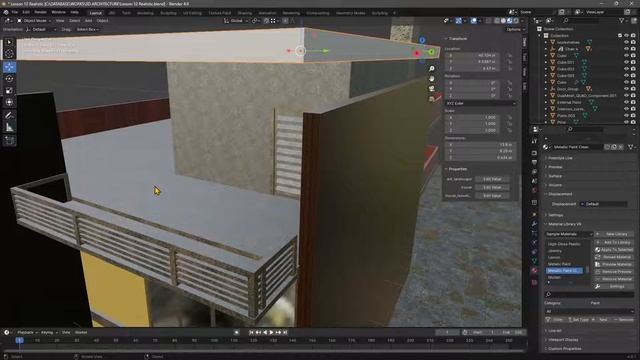Click the Add To Library button
The width and height of the screenshot is (640, 360).
pos(614,242)
